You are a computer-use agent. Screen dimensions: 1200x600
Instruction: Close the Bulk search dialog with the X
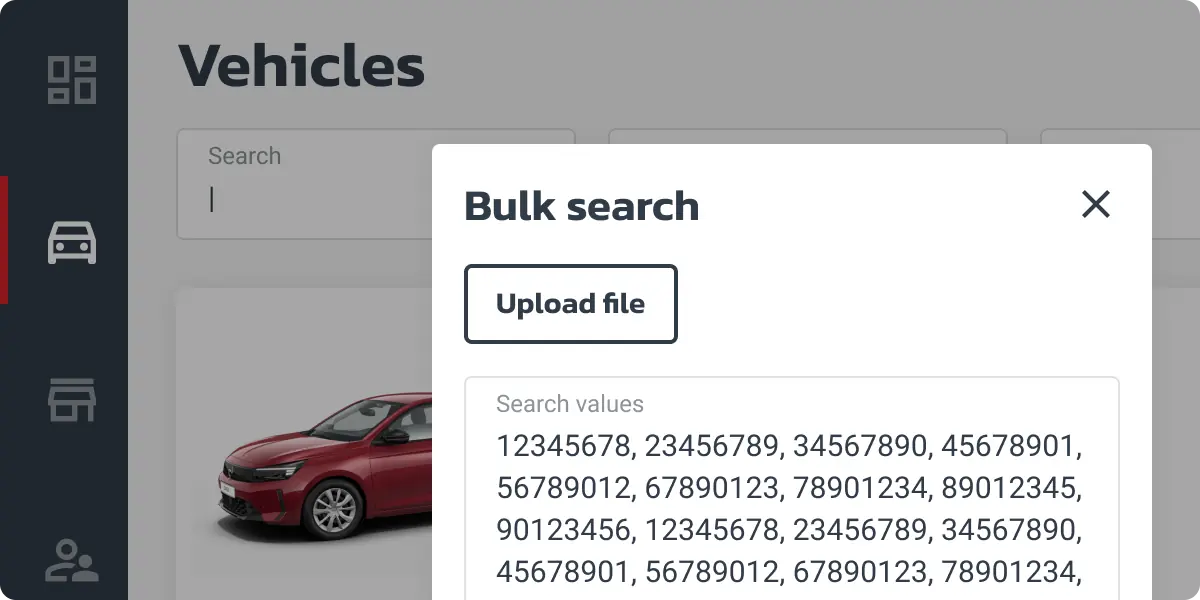pos(1096,205)
